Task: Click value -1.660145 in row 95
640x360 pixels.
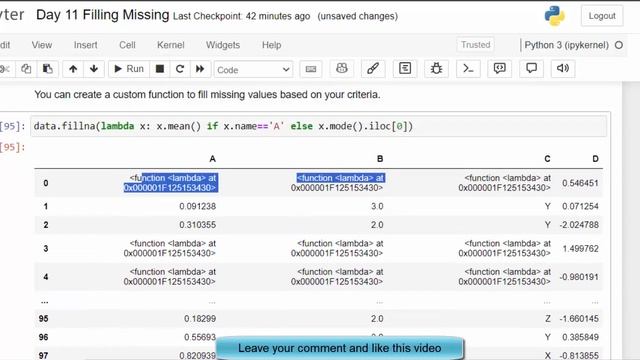Action: point(579,319)
